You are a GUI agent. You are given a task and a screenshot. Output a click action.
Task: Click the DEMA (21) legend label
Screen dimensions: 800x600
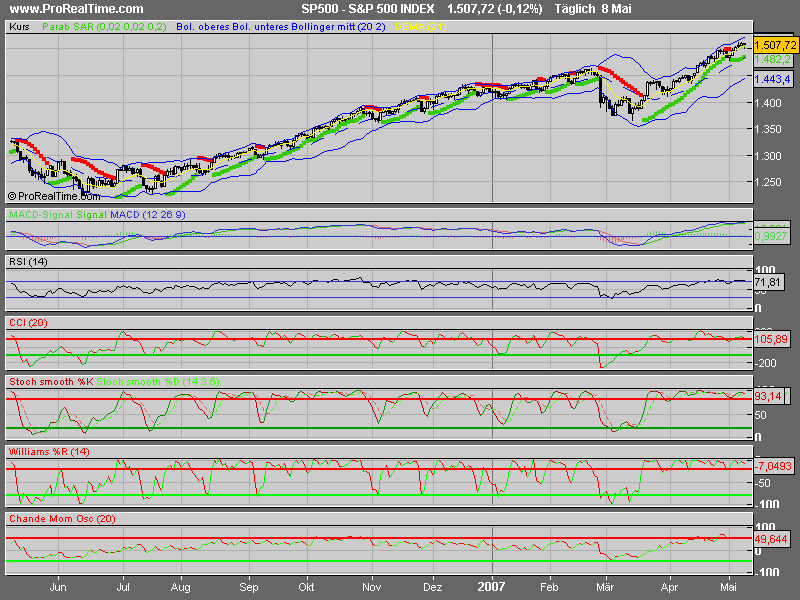point(421,27)
